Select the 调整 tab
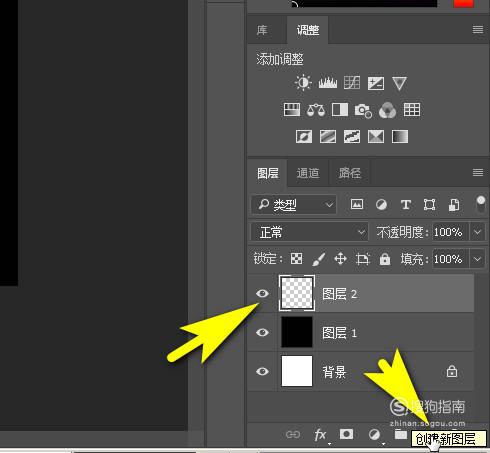The width and height of the screenshot is (490, 453). (x=308, y=30)
